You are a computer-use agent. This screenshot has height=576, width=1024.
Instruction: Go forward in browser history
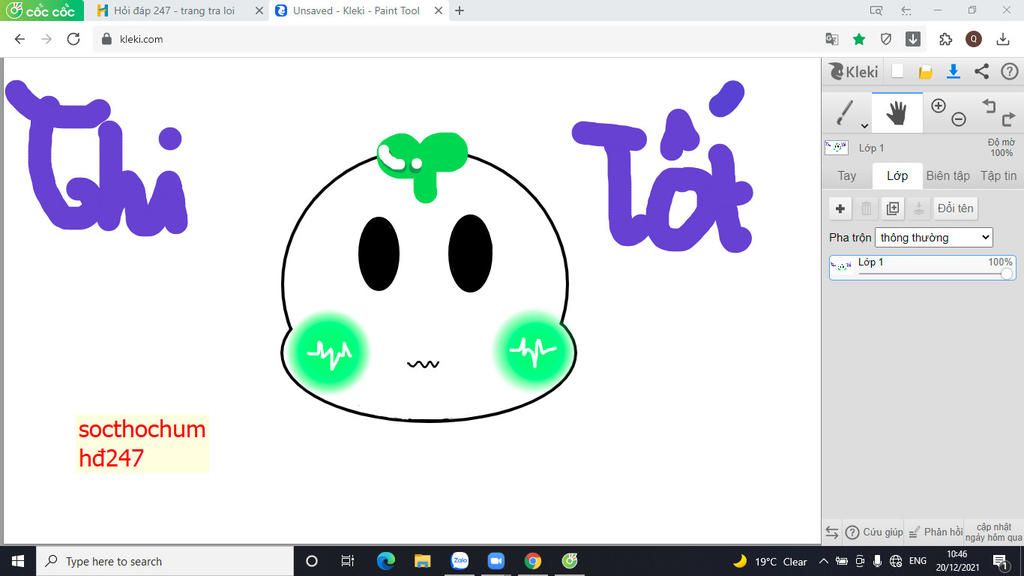click(x=46, y=39)
